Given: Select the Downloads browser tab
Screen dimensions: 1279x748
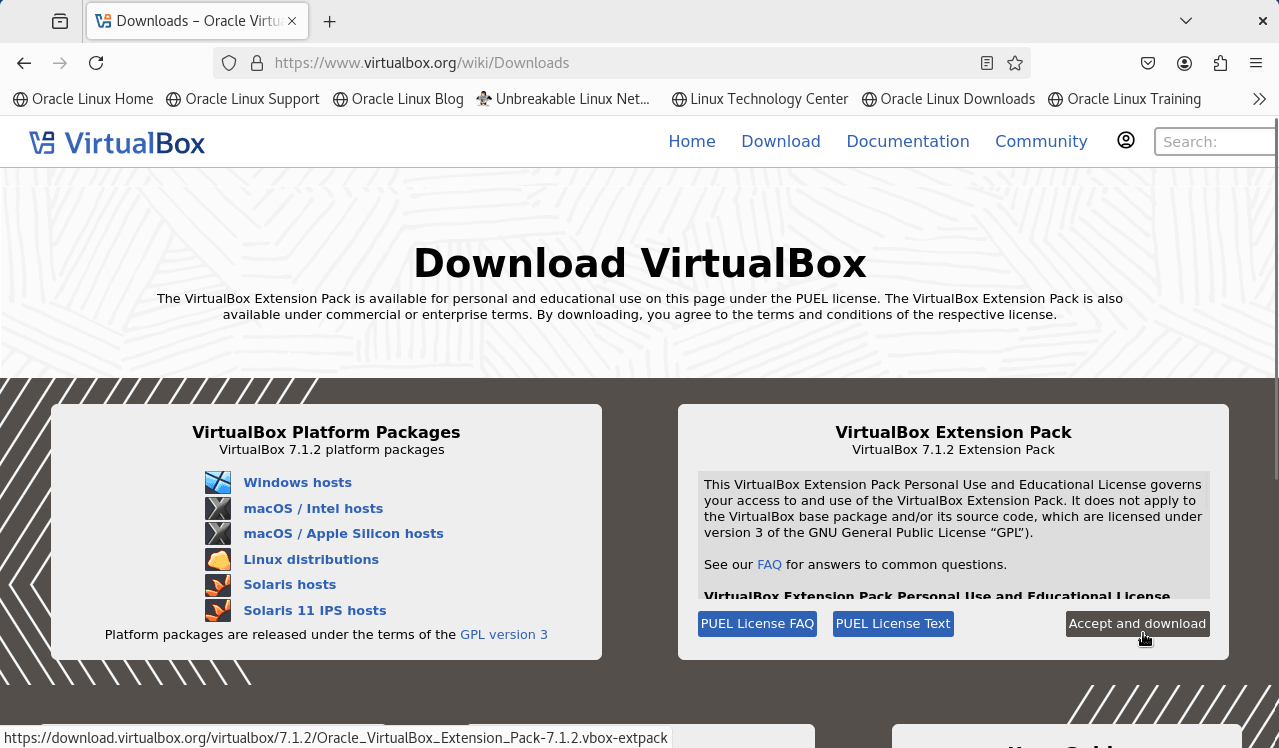Looking at the screenshot, I should [x=197, y=21].
